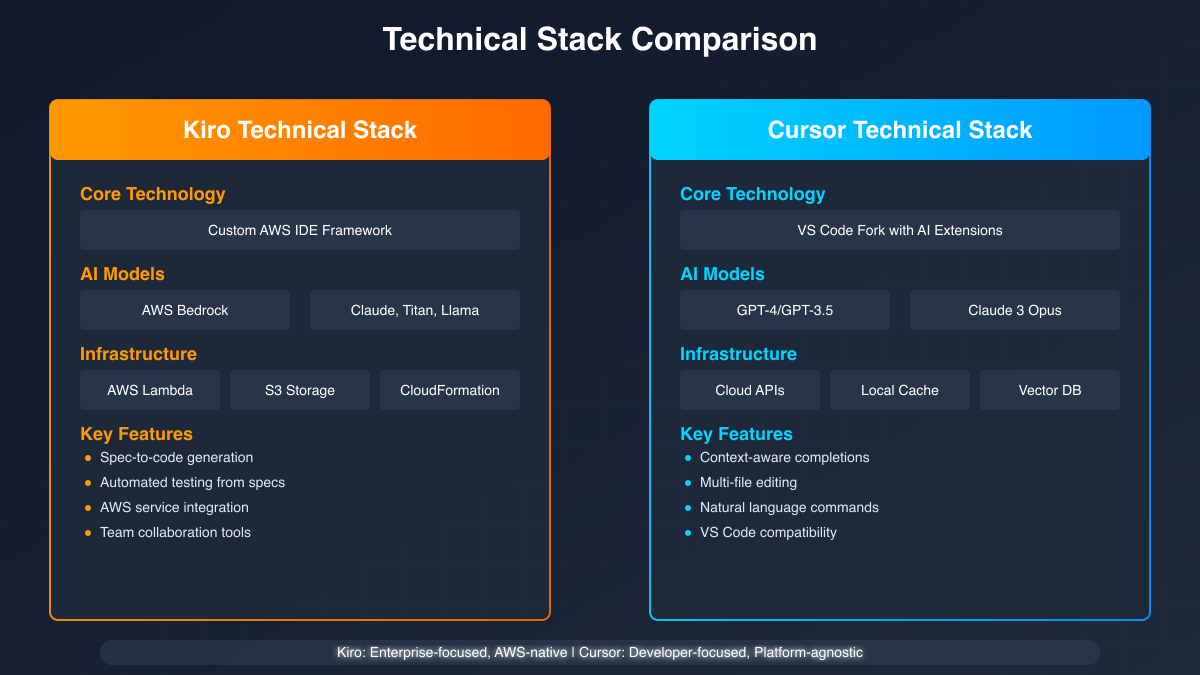Choose the Cloud APIs box
The width and height of the screenshot is (1200, 675).
click(750, 390)
